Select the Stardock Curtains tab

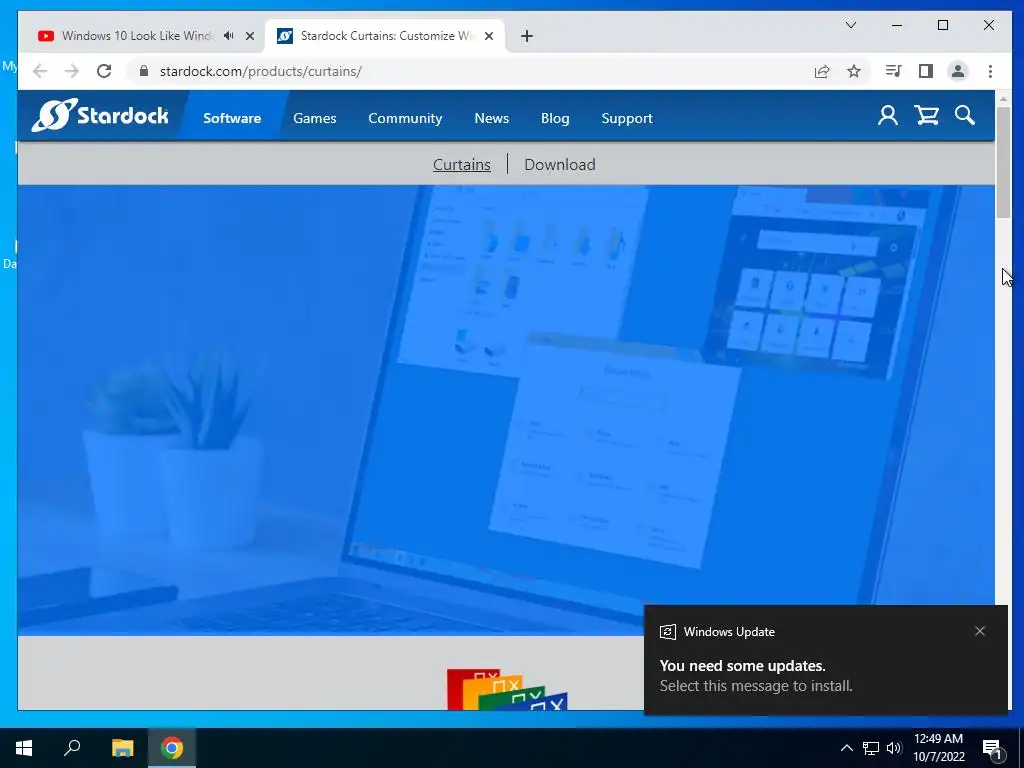[385, 36]
